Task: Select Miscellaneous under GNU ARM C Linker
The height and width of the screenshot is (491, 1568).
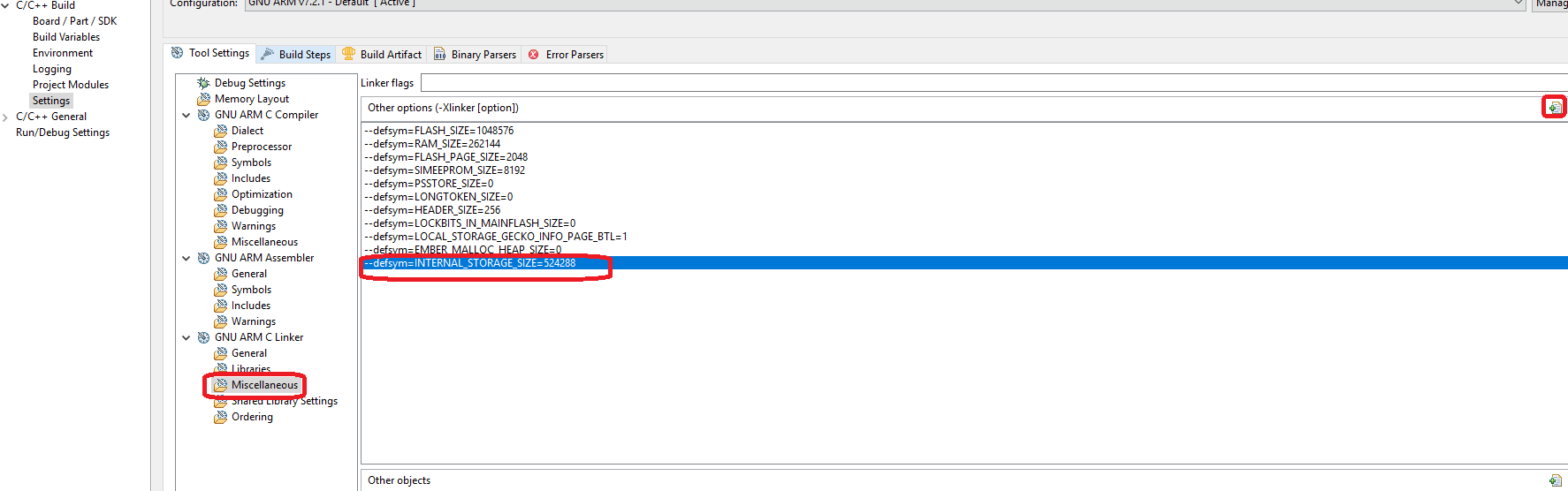Action: pyautogui.click(x=264, y=385)
